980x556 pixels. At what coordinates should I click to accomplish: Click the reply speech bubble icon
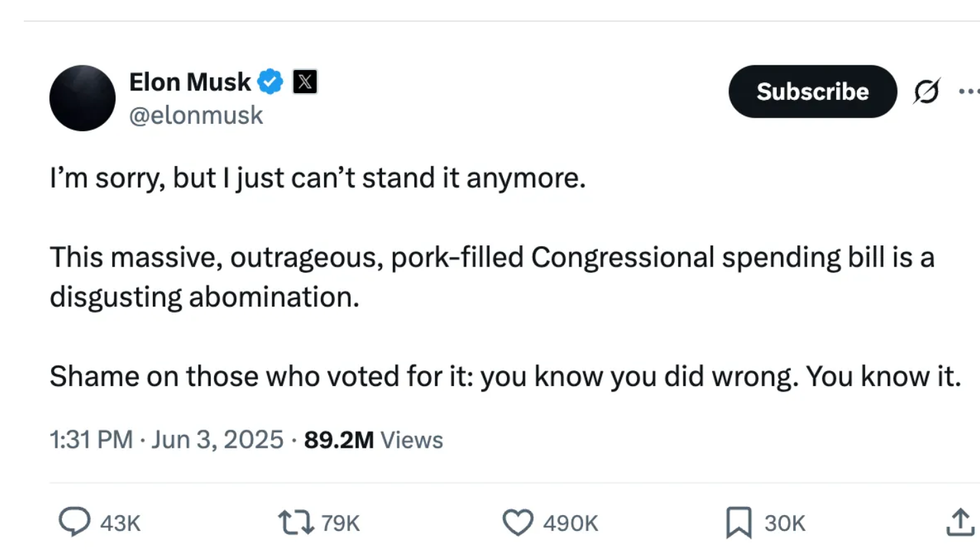coord(74,521)
